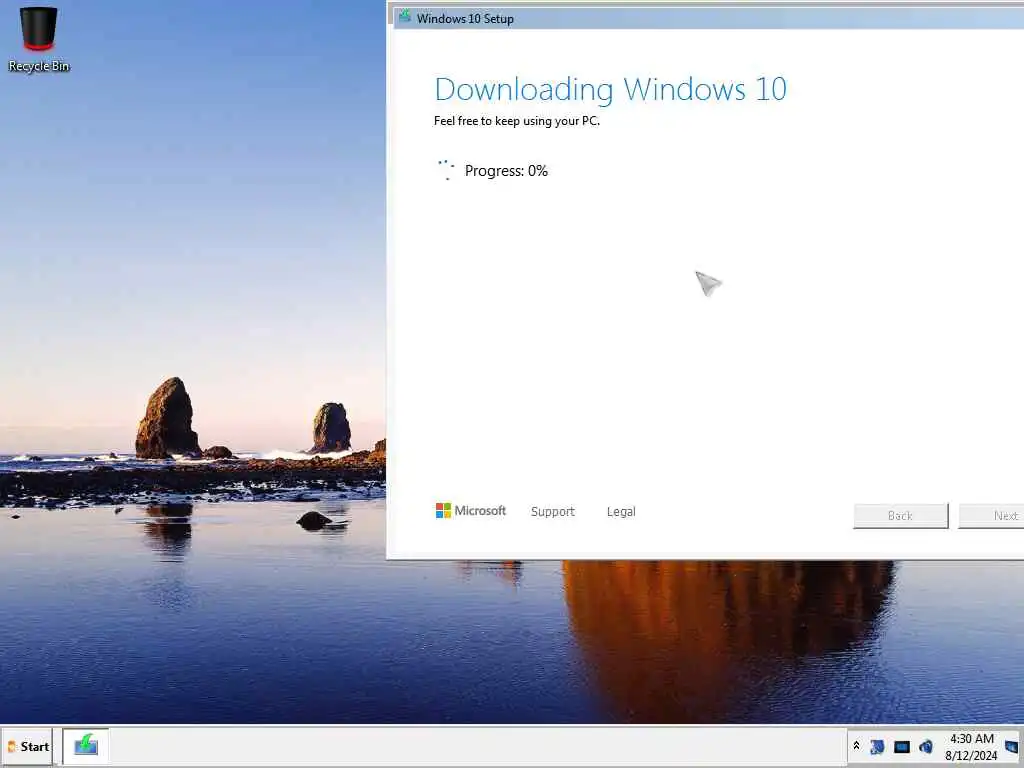Open the Legal link
Image resolution: width=1024 pixels, height=768 pixels.
[620, 511]
